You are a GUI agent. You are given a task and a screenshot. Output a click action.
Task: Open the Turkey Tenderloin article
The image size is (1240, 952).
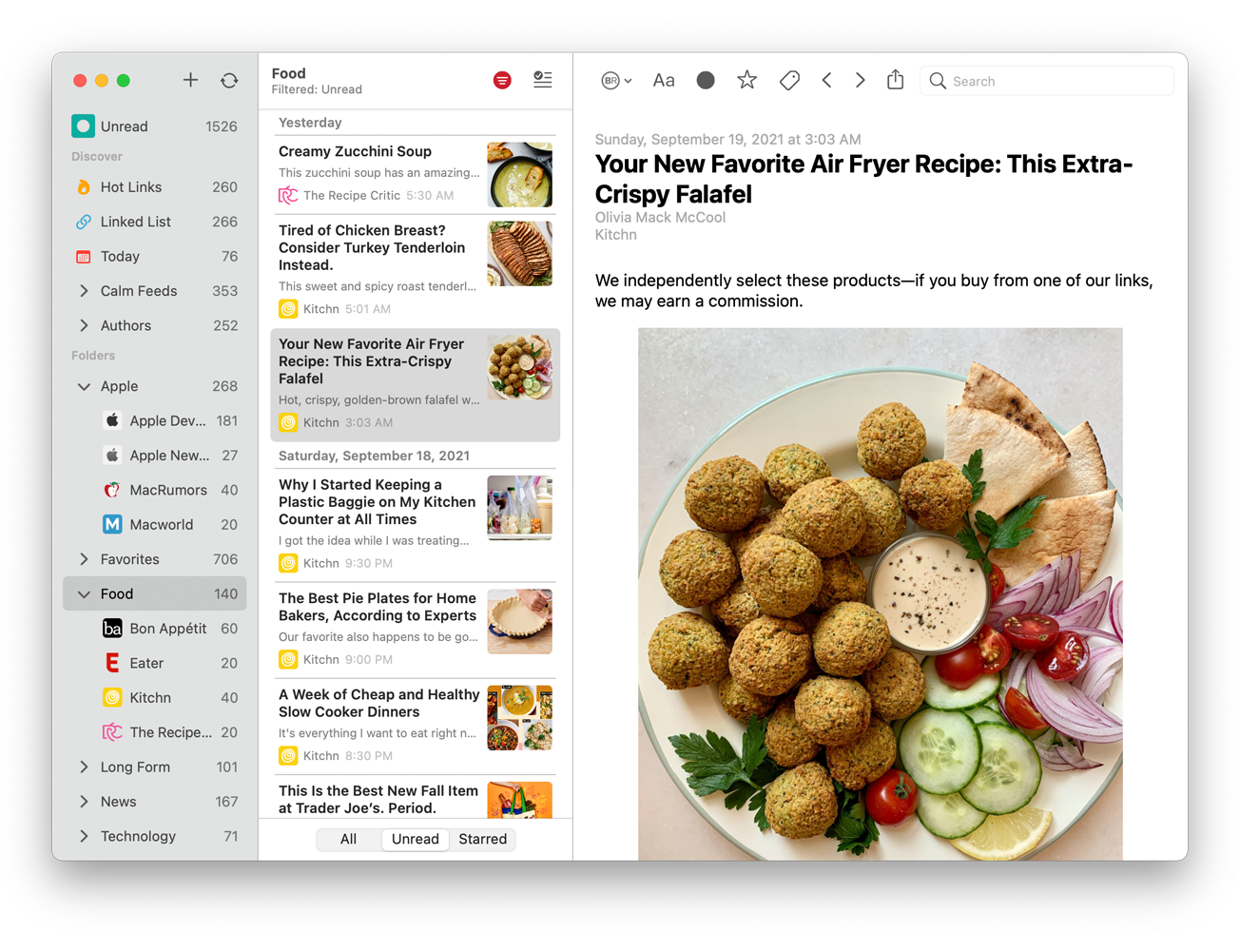tap(416, 270)
